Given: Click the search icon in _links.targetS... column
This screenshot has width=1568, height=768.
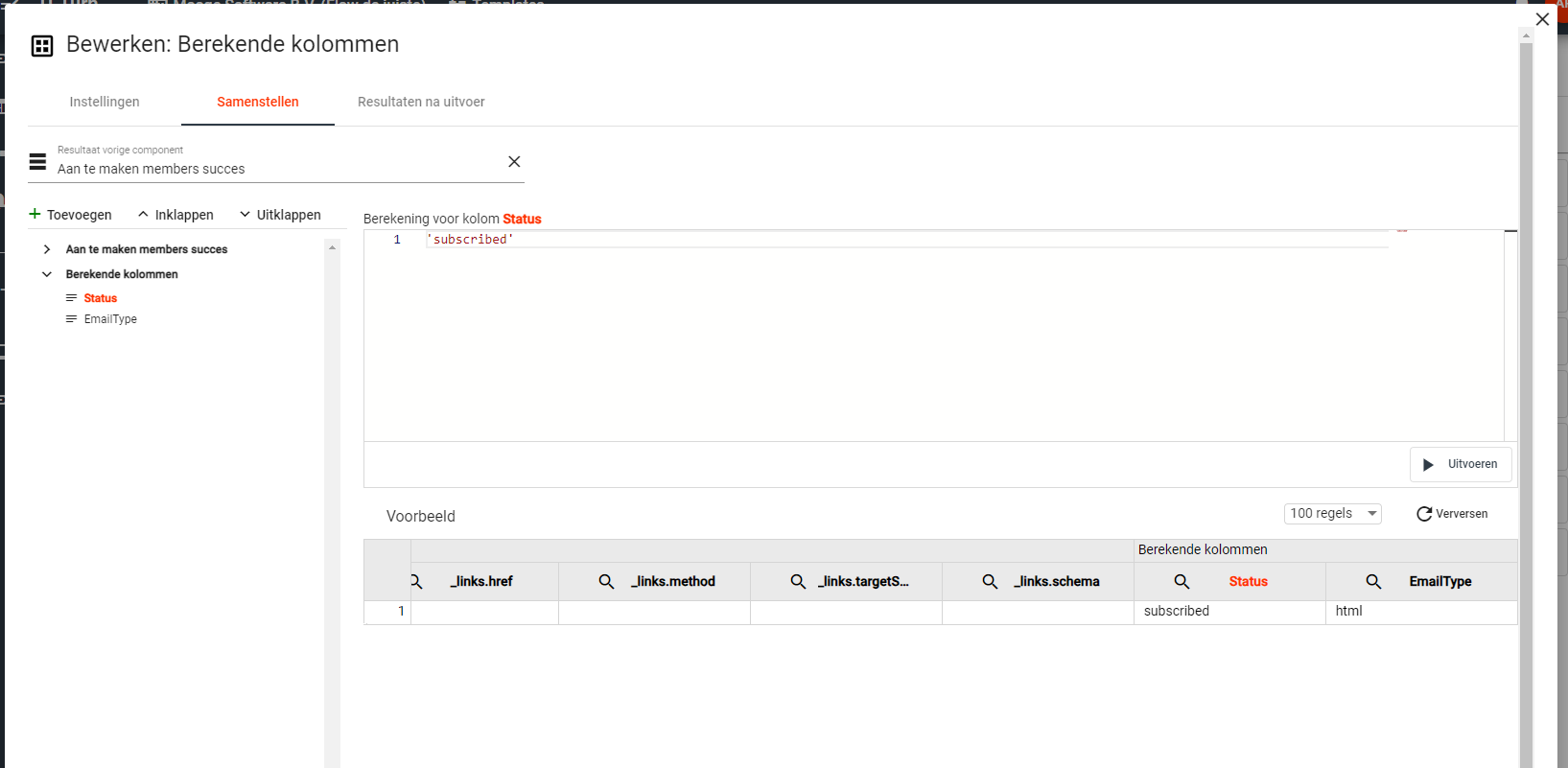Looking at the screenshot, I should tap(798, 582).
